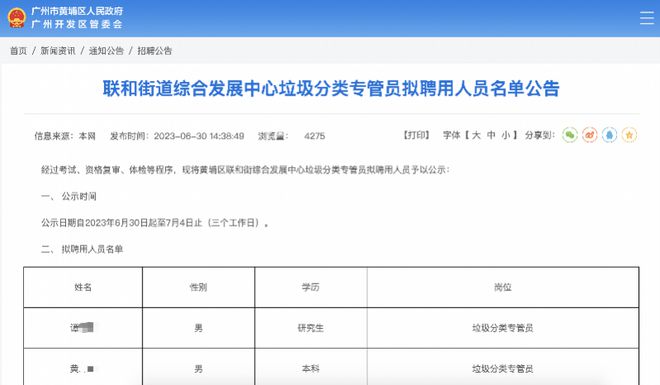This screenshot has width=660, height=385.
Task: Share to Weibo via red icon
Action: (x=589, y=135)
